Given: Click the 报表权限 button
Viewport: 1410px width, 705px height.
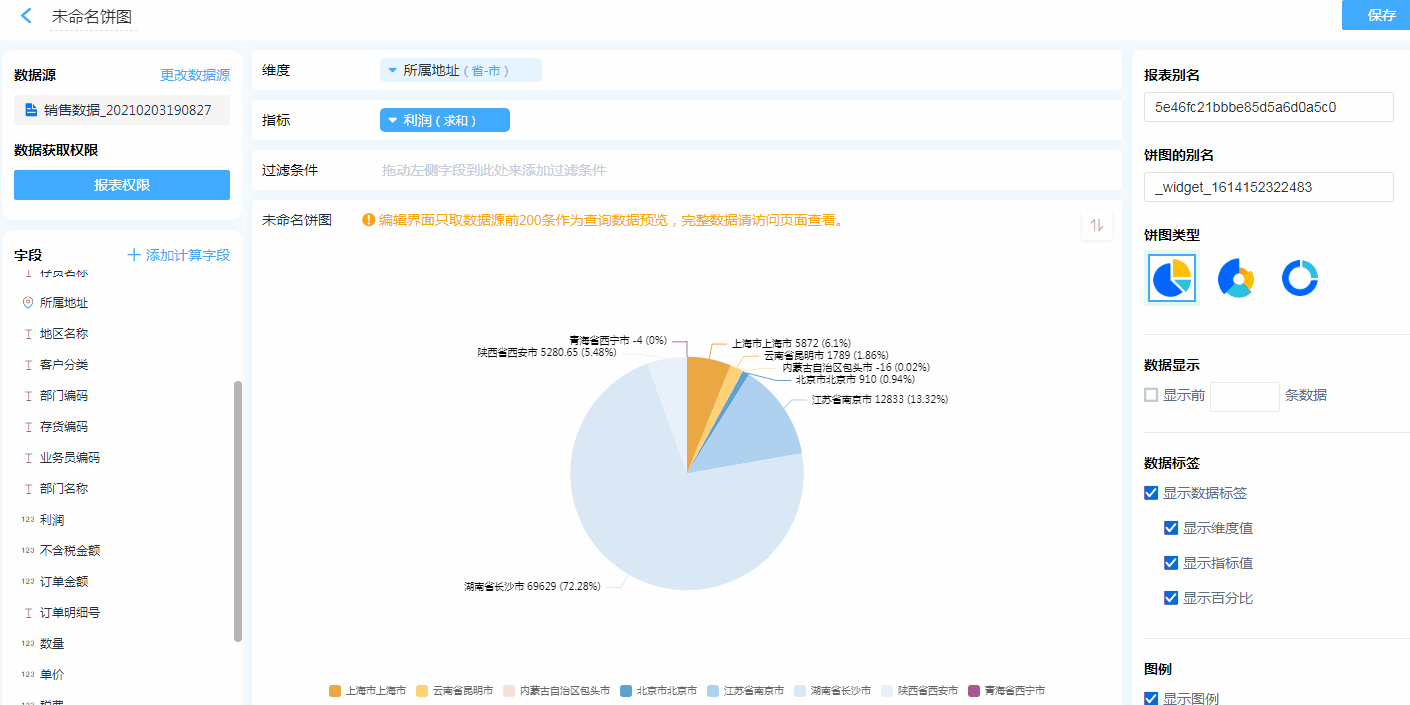Looking at the screenshot, I should pos(122,185).
